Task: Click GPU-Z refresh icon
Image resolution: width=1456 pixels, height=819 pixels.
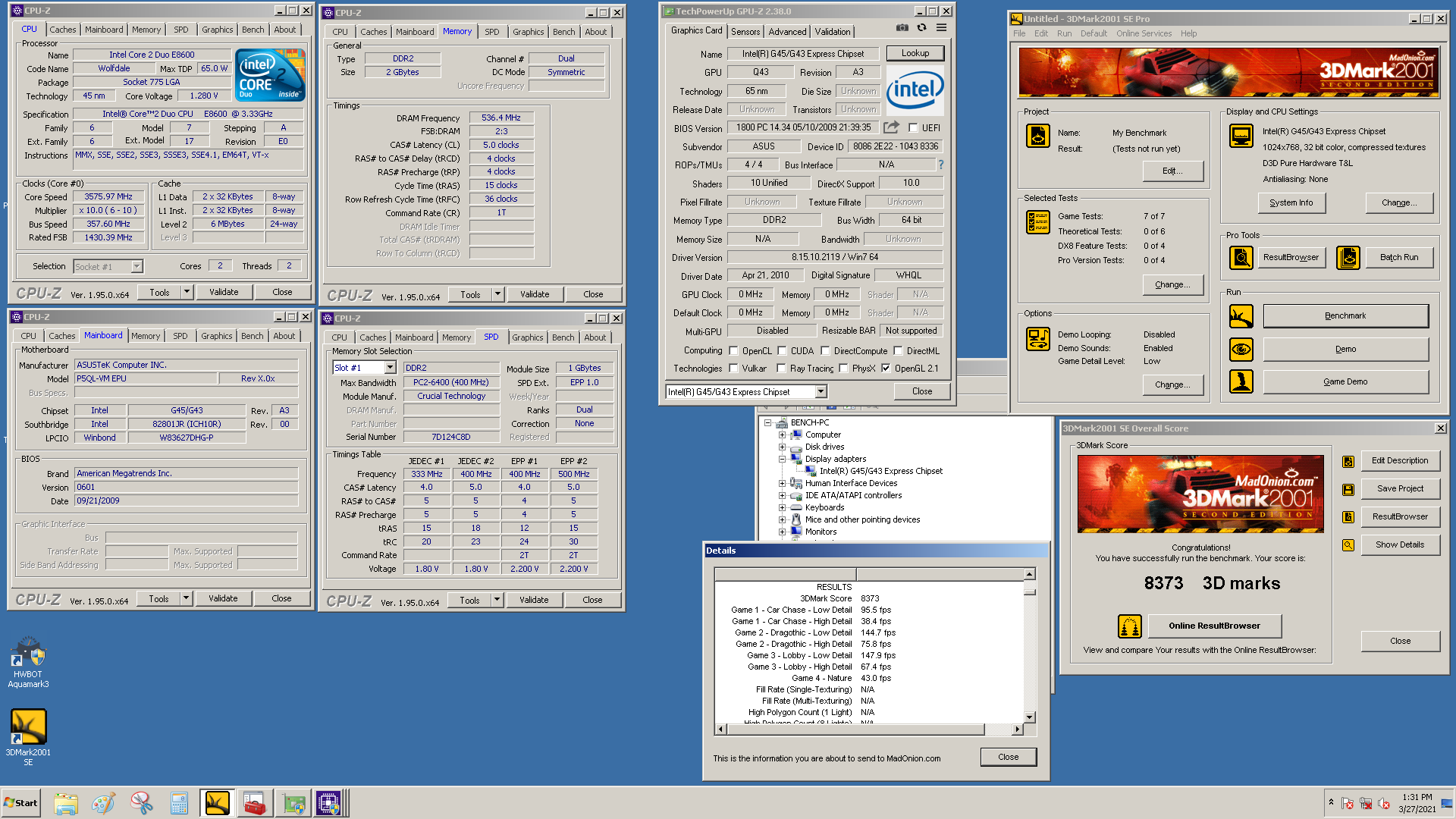Action: (x=921, y=27)
